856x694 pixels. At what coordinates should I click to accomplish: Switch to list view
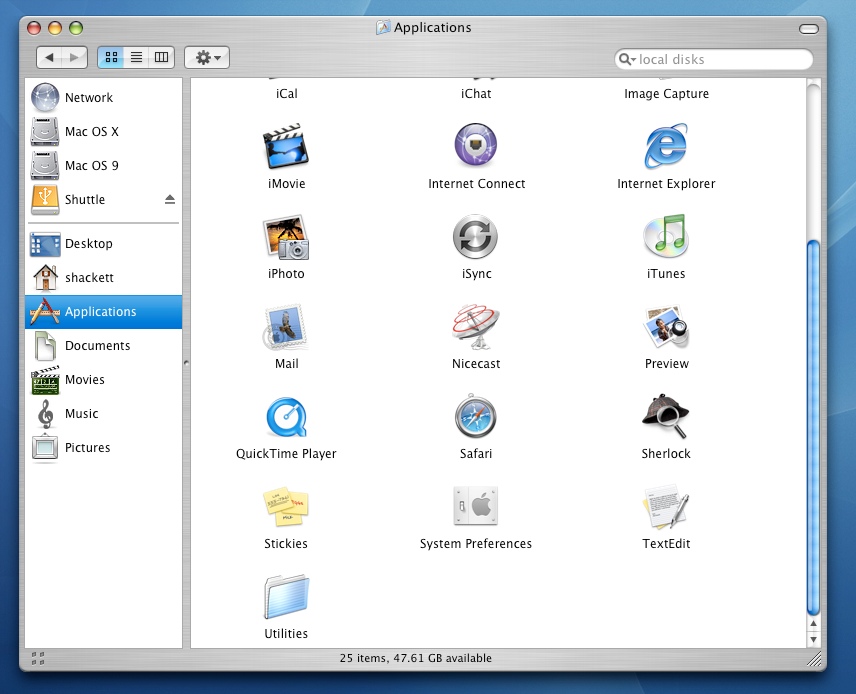(x=136, y=57)
